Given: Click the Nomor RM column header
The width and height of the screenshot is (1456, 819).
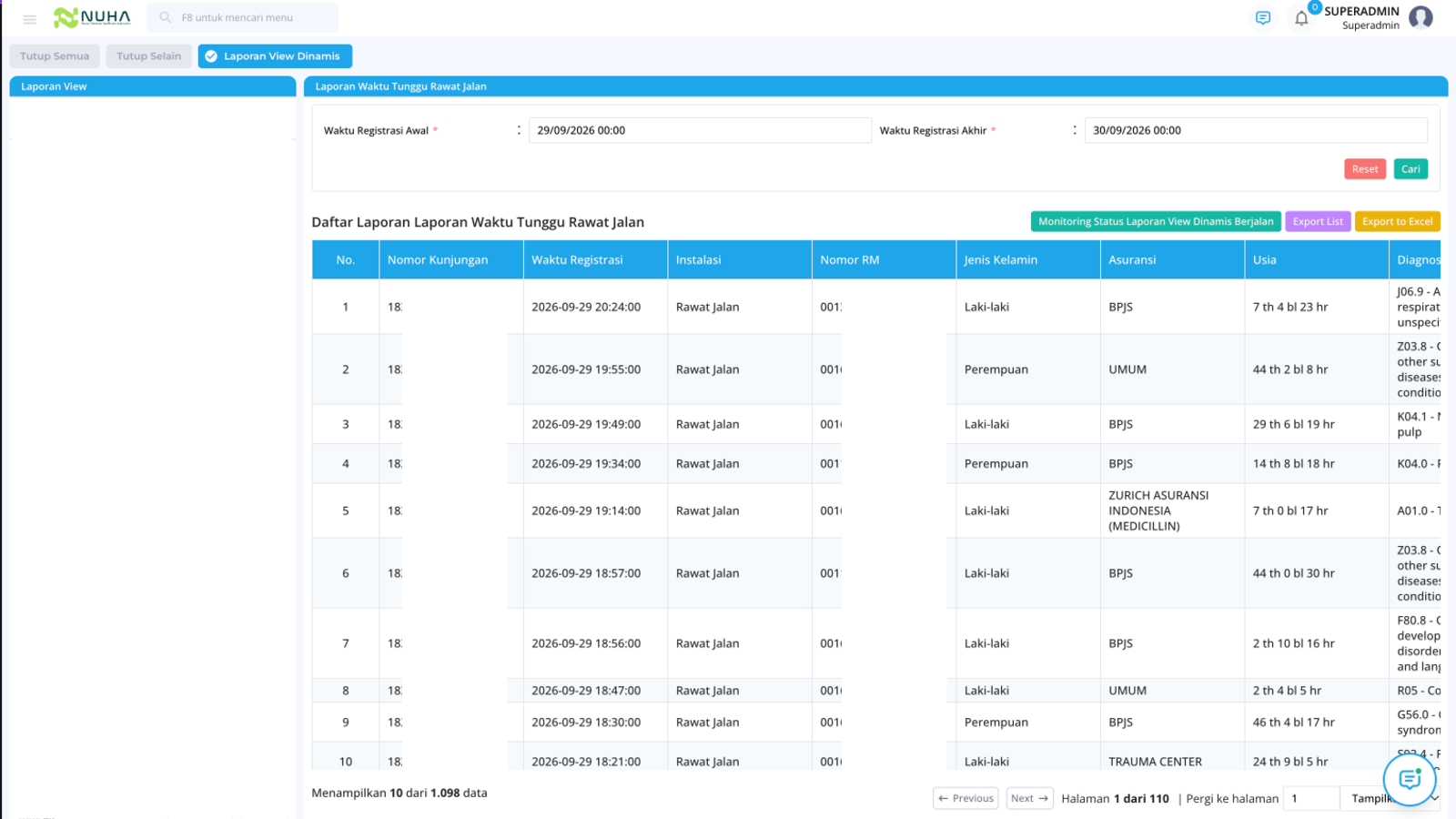Looking at the screenshot, I should pyautogui.click(x=885, y=260).
